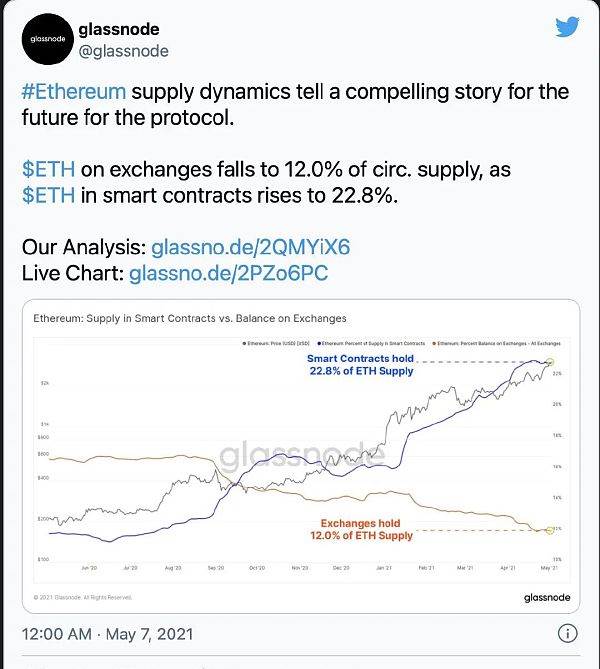Open the #Ethereum hashtag
This screenshot has width=600, height=669.
pyautogui.click(x=74, y=92)
